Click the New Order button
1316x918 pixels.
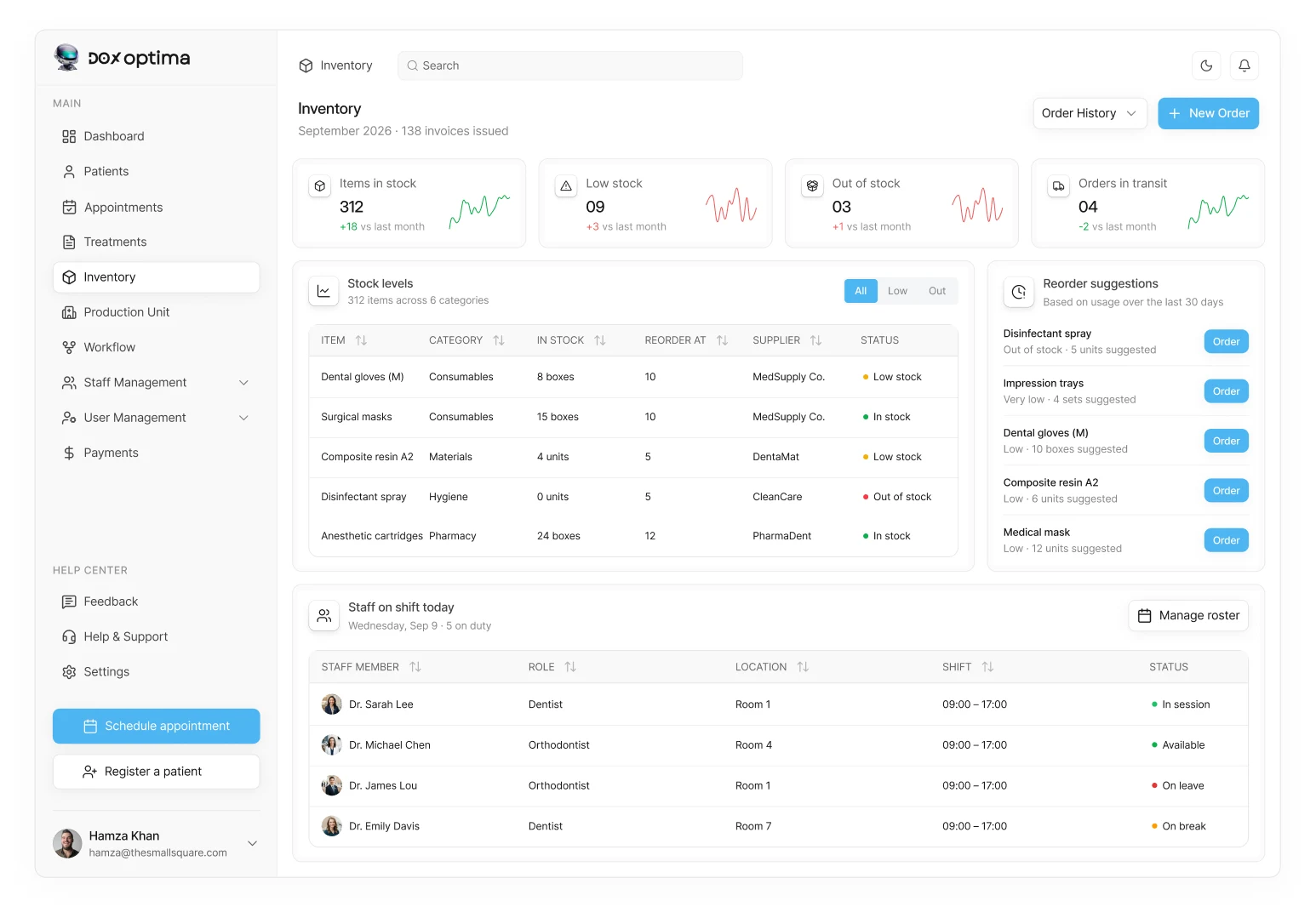pyautogui.click(x=1208, y=113)
